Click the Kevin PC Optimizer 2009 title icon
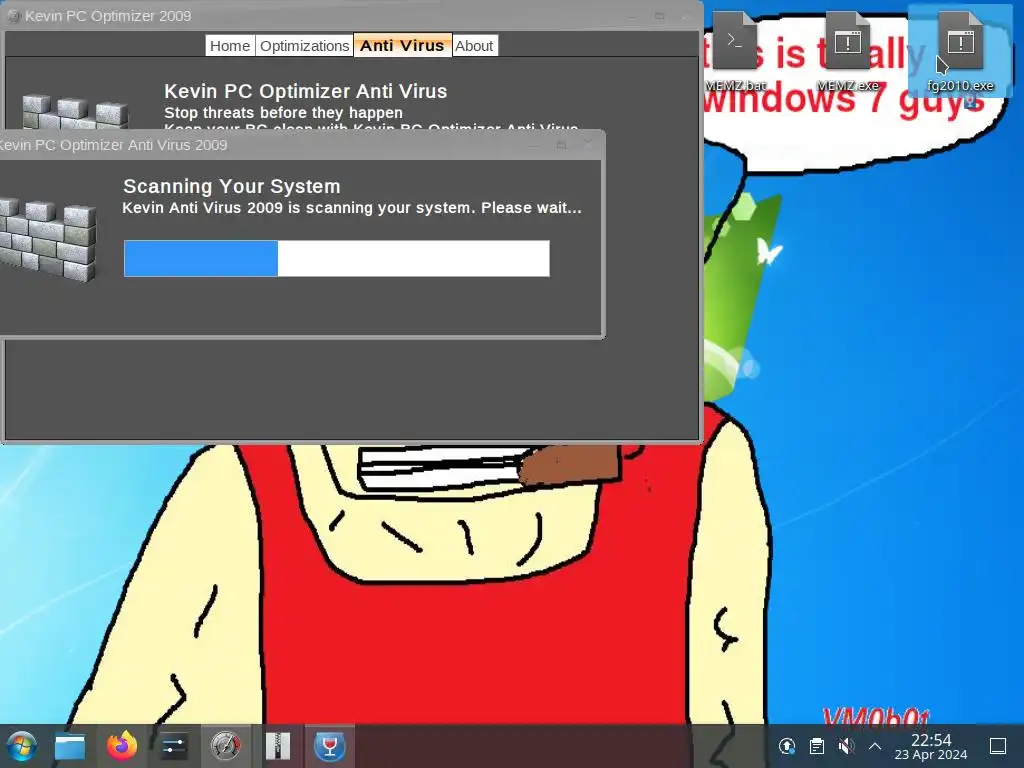 [13, 16]
